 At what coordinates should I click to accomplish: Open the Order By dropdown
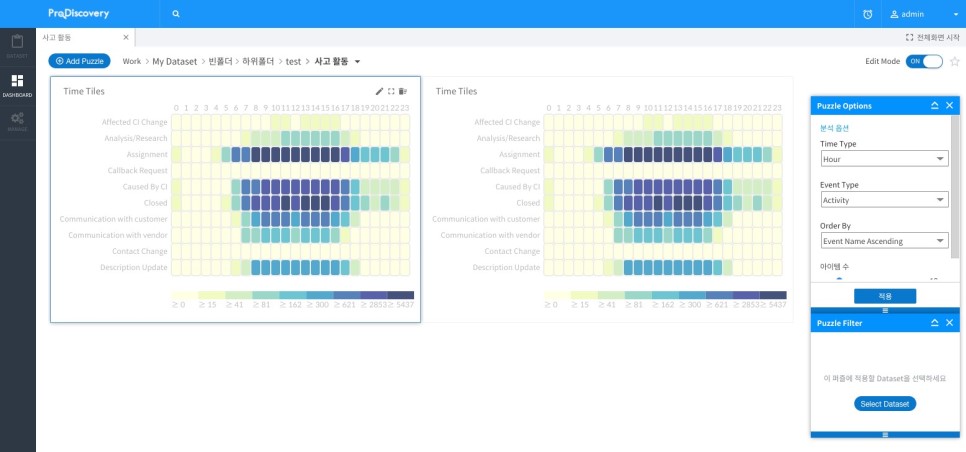point(883,241)
